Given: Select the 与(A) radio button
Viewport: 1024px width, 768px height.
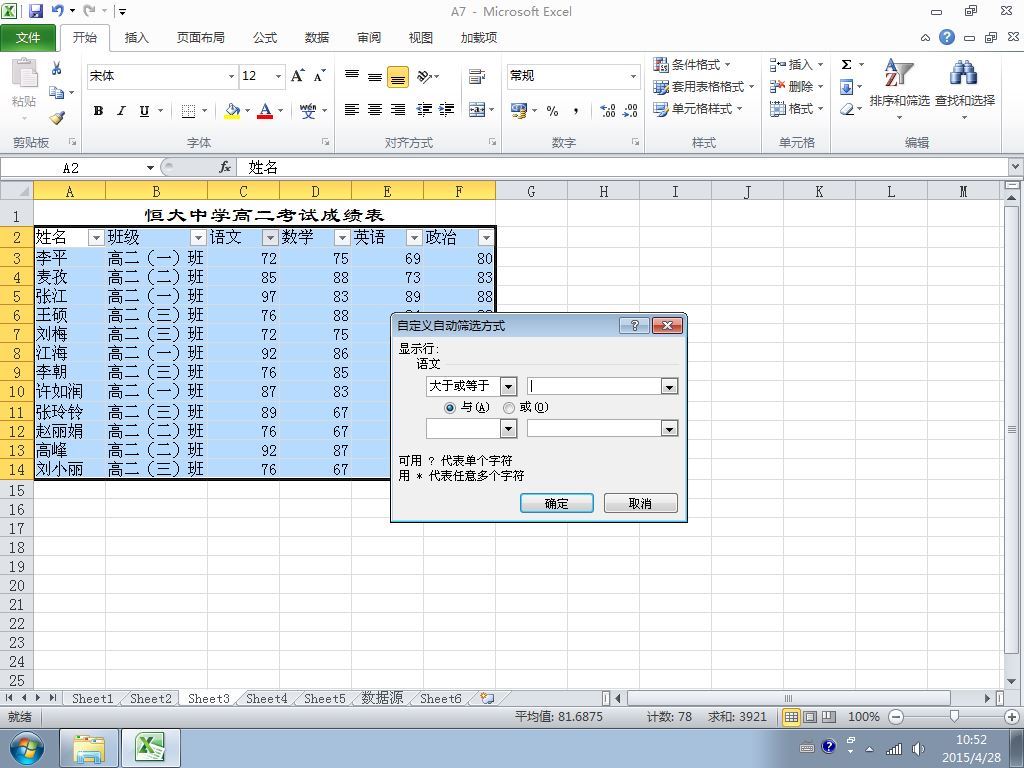Looking at the screenshot, I should pyautogui.click(x=449, y=408).
